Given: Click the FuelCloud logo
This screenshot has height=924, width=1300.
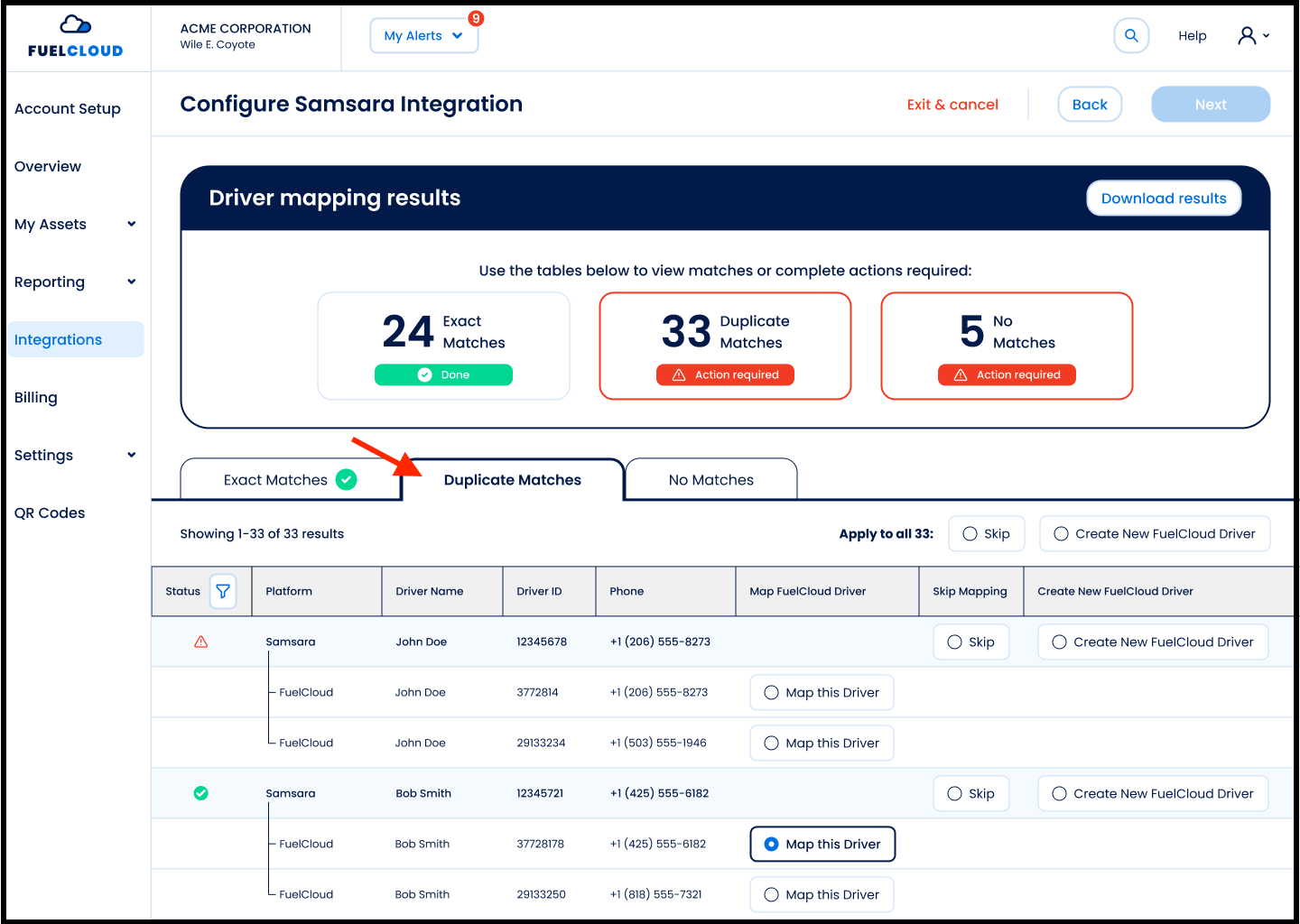Looking at the screenshot, I should coord(75,36).
